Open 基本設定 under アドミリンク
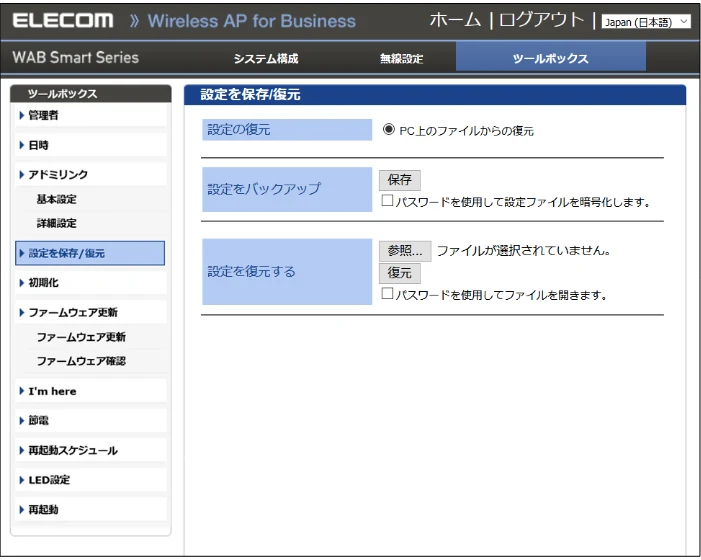 tap(56, 199)
